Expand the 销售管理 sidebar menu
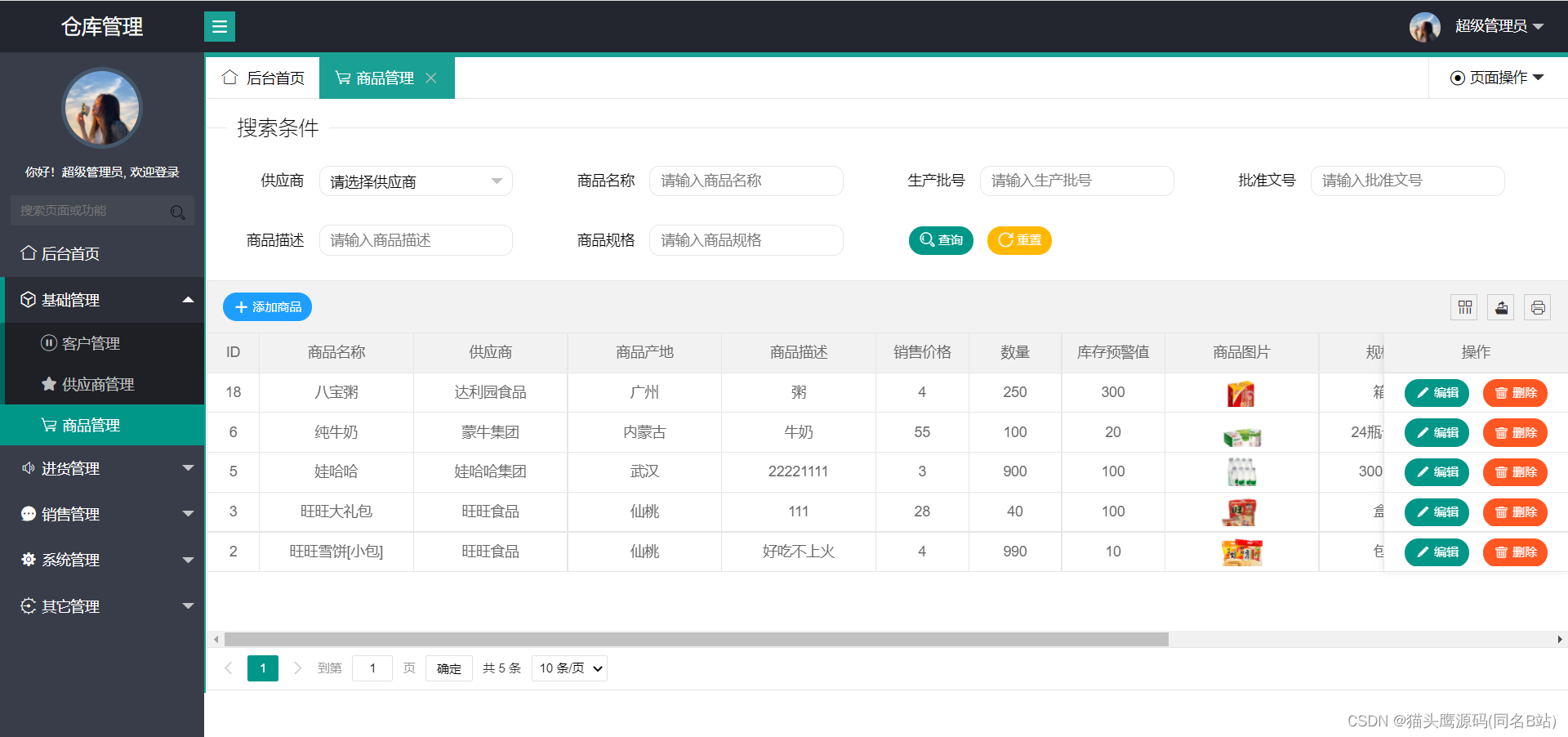 click(102, 514)
